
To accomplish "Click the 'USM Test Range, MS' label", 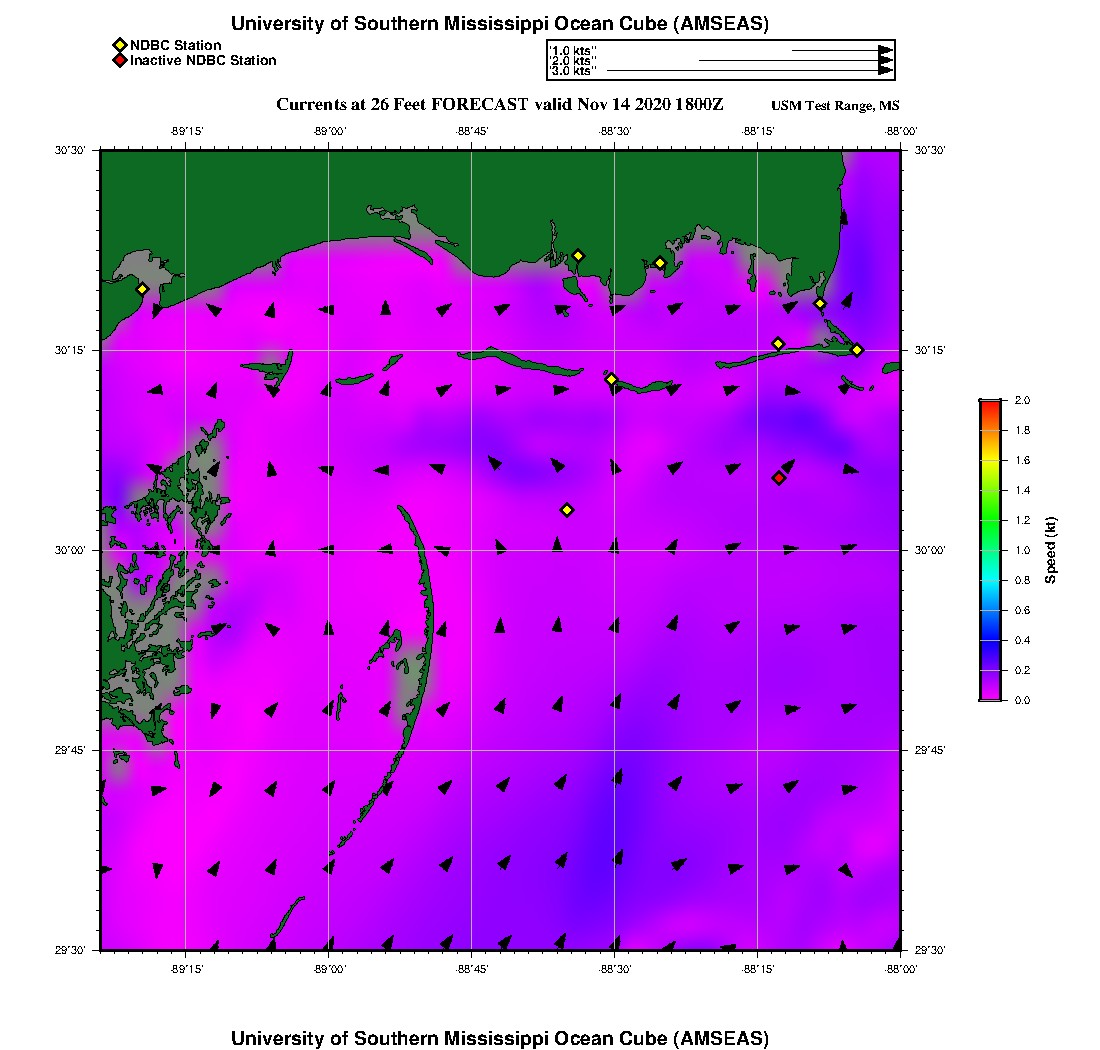I will tap(835, 107).
